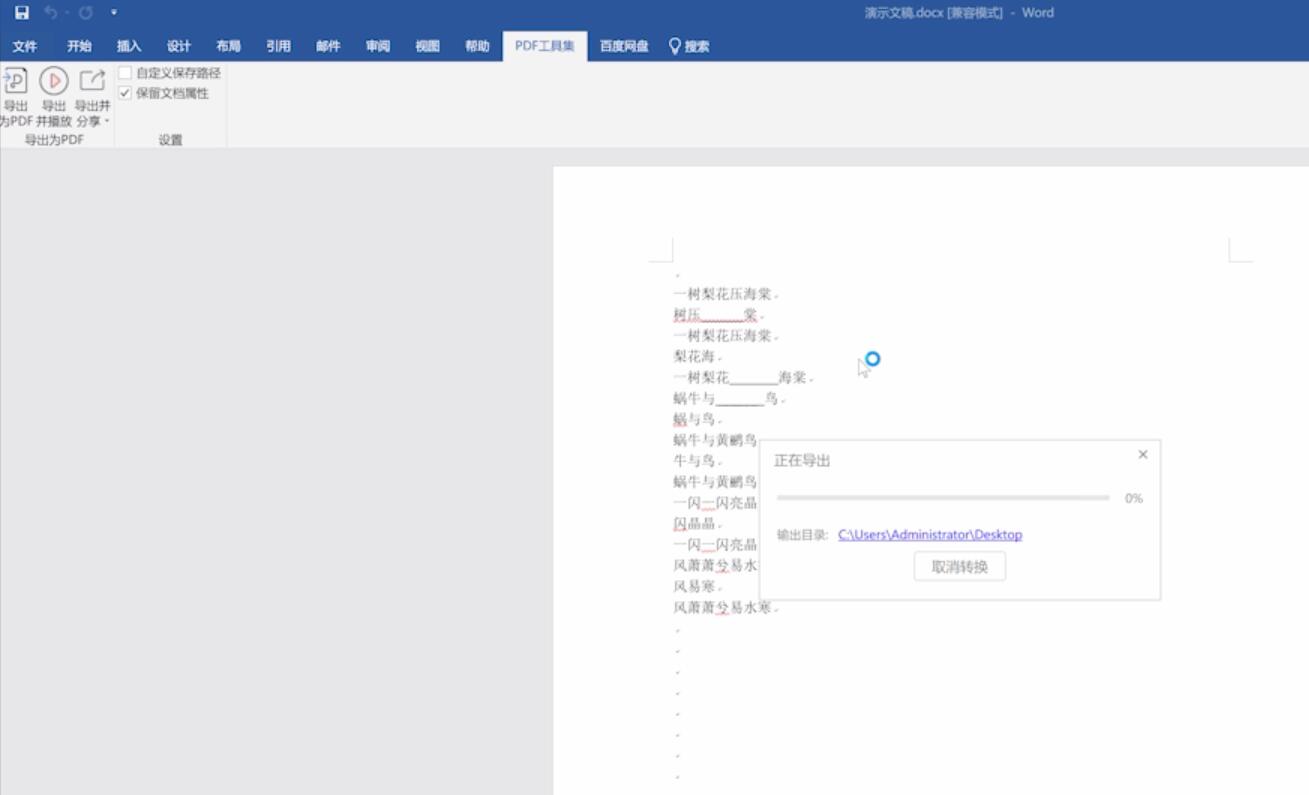
Task: Click 导出并分享 share icon
Action: tap(92, 80)
